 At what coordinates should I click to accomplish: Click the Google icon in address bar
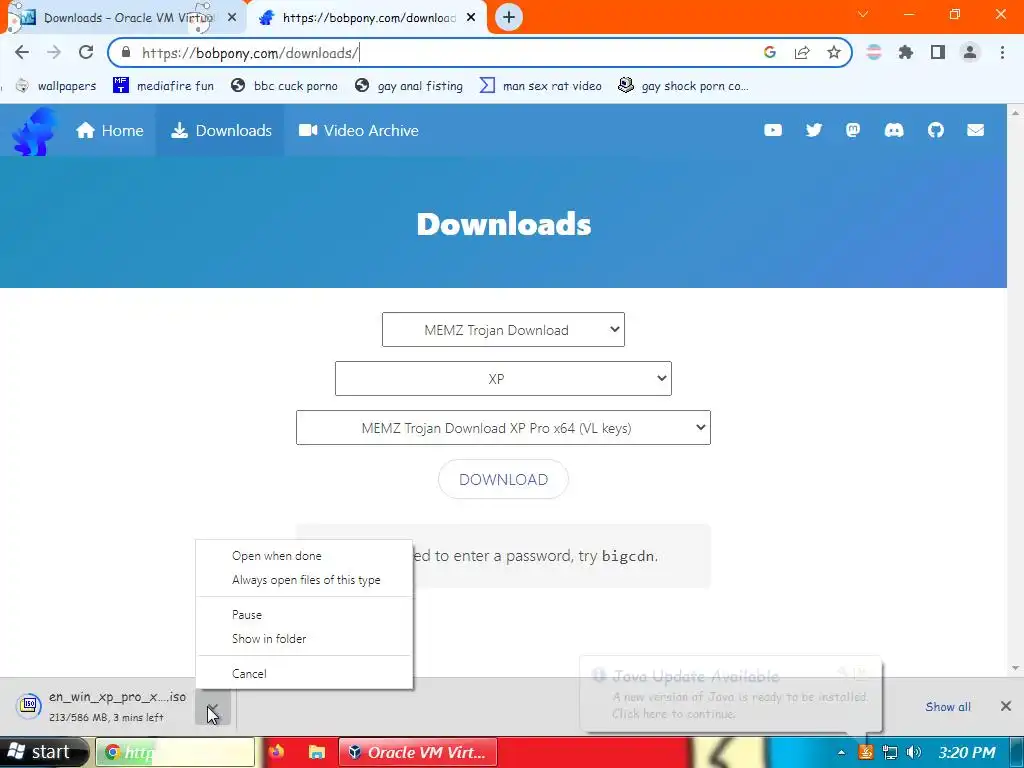[770, 52]
